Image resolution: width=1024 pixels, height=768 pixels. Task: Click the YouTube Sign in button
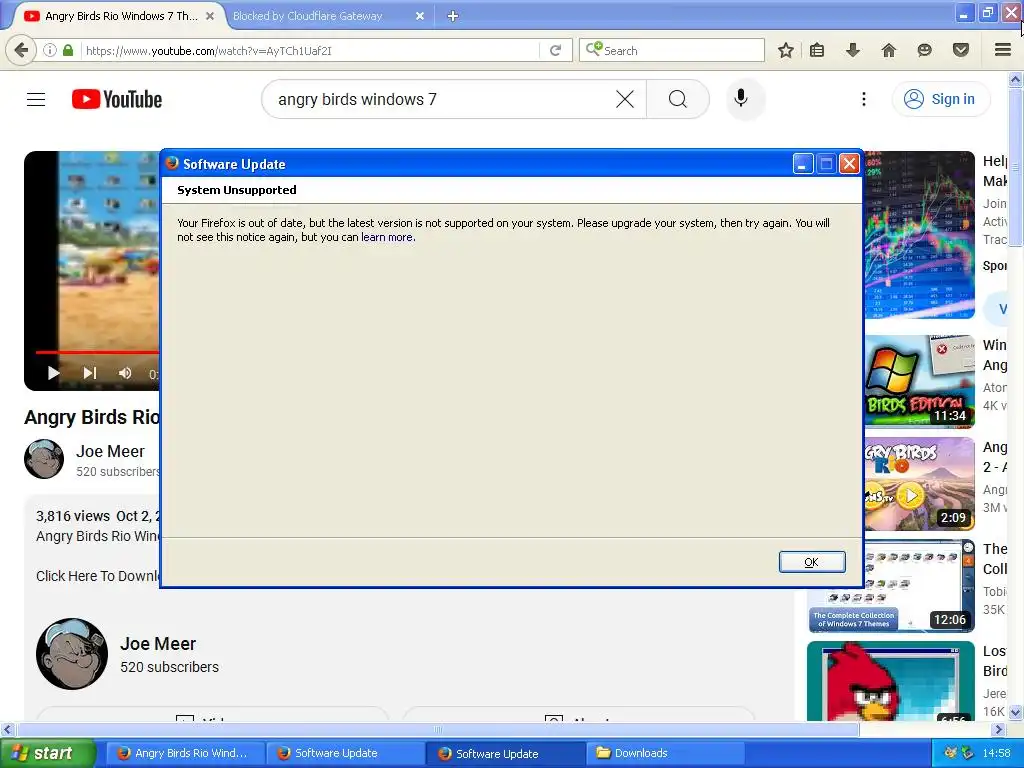coord(941,99)
